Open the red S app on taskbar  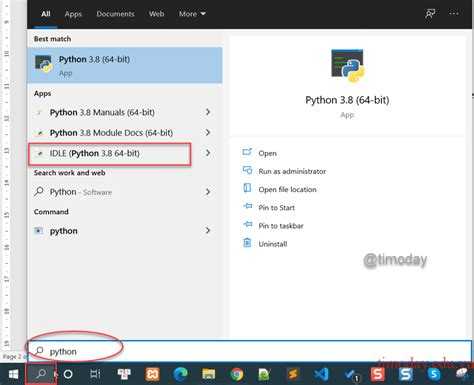coord(377,374)
